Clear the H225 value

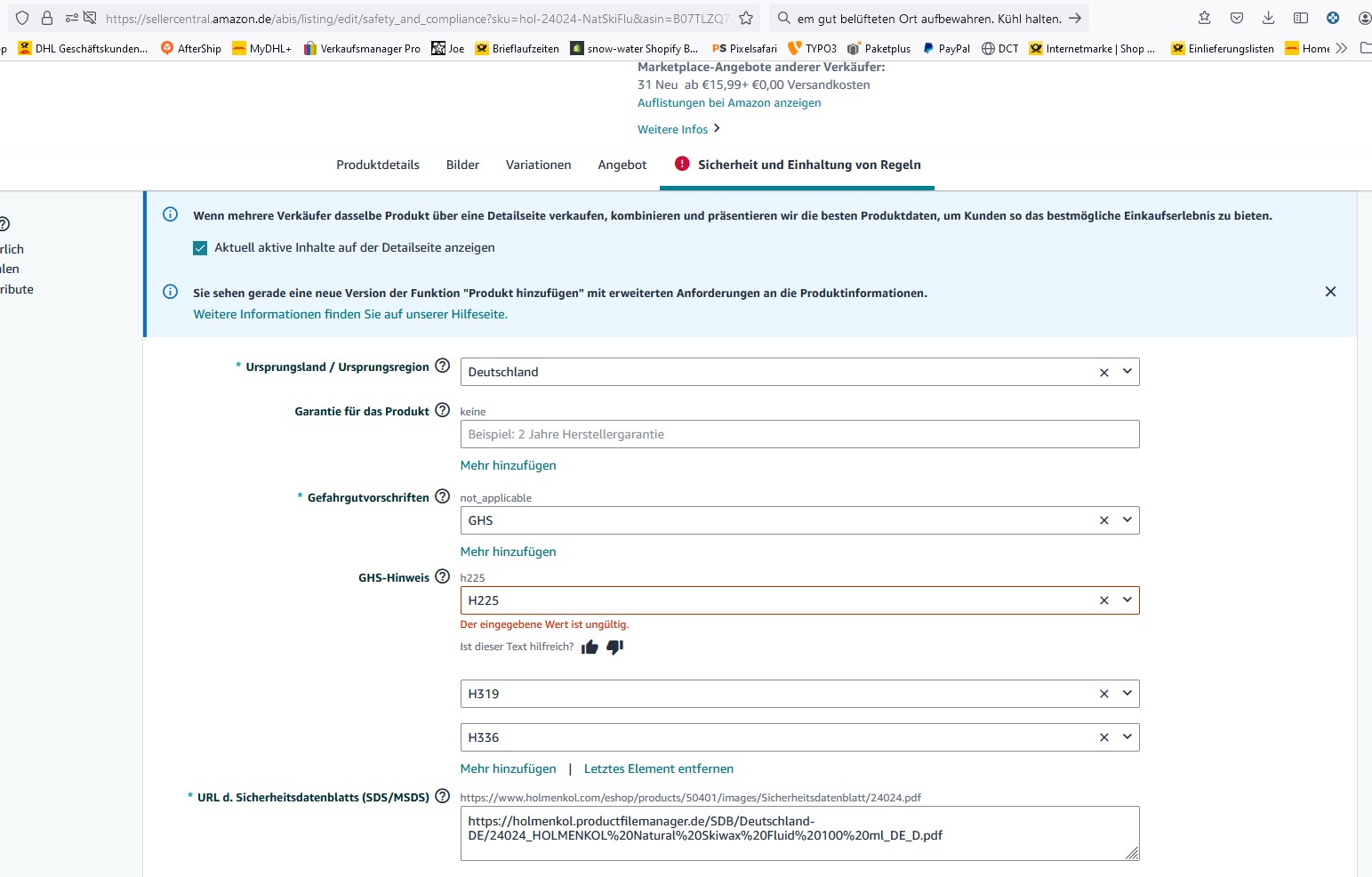(1103, 601)
